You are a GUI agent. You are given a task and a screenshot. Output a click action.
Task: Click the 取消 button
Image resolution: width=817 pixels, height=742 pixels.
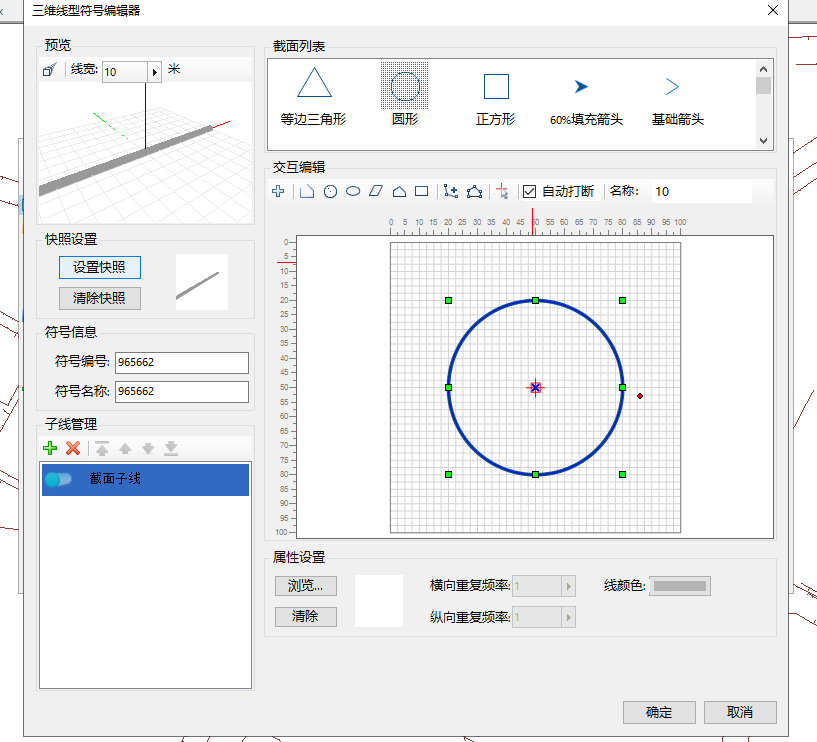(x=740, y=712)
